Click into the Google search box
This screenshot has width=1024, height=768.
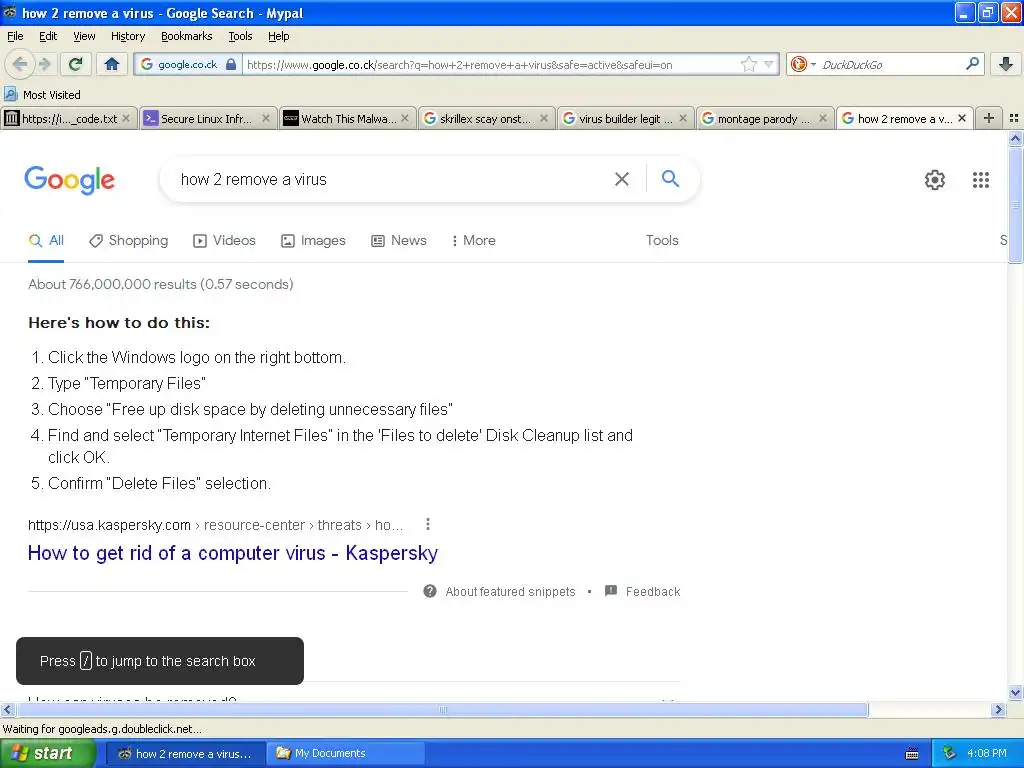(x=392, y=179)
